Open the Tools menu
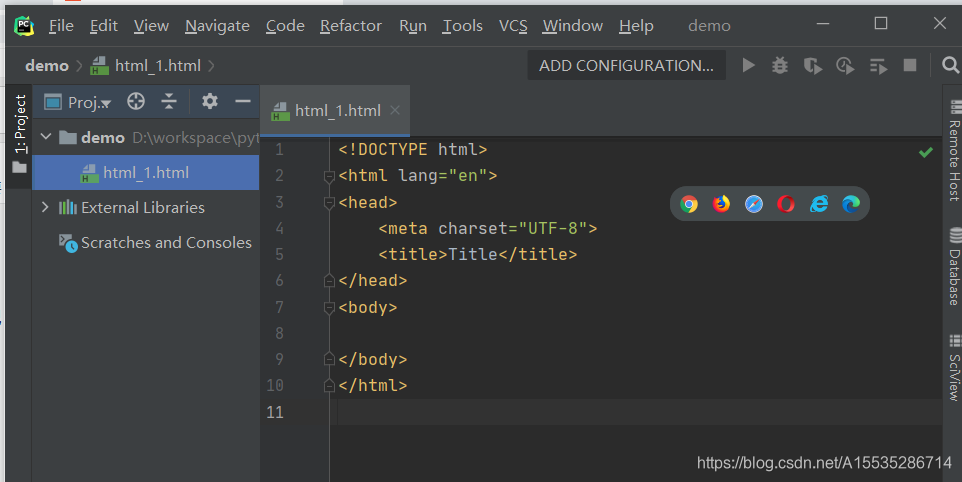 coord(463,26)
